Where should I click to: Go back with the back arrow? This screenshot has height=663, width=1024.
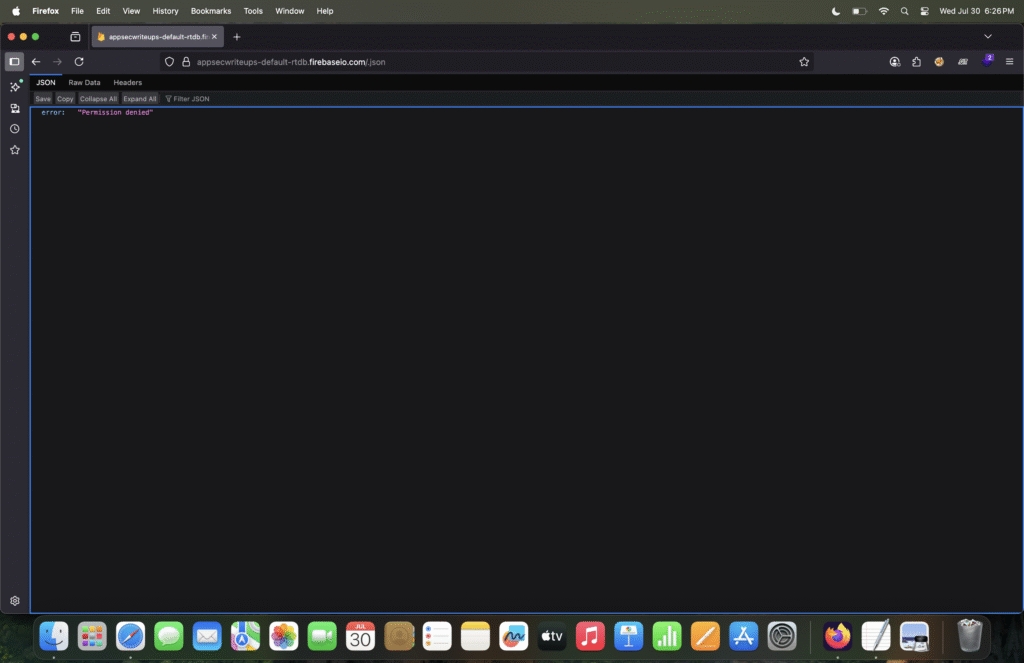coord(36,62)
